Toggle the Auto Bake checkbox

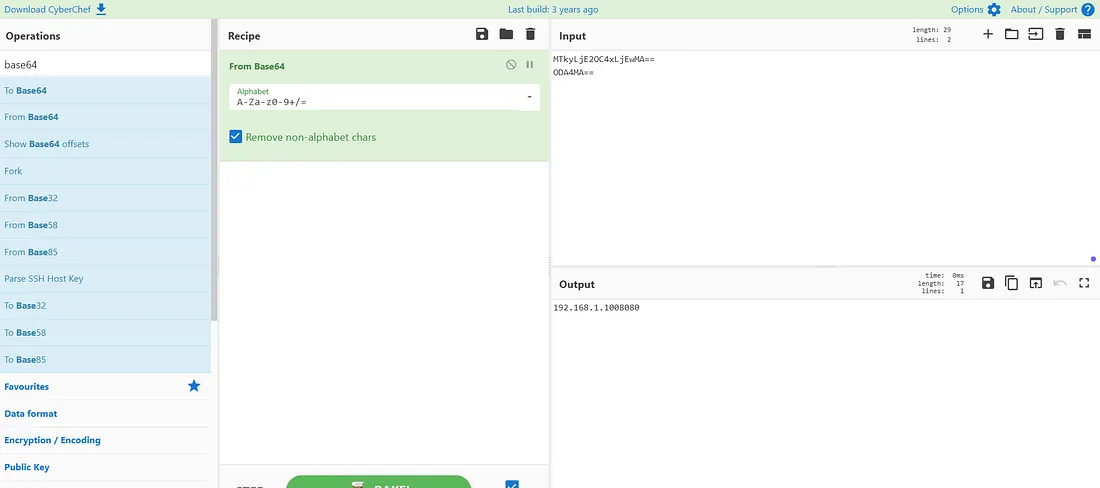click(512, 485)
